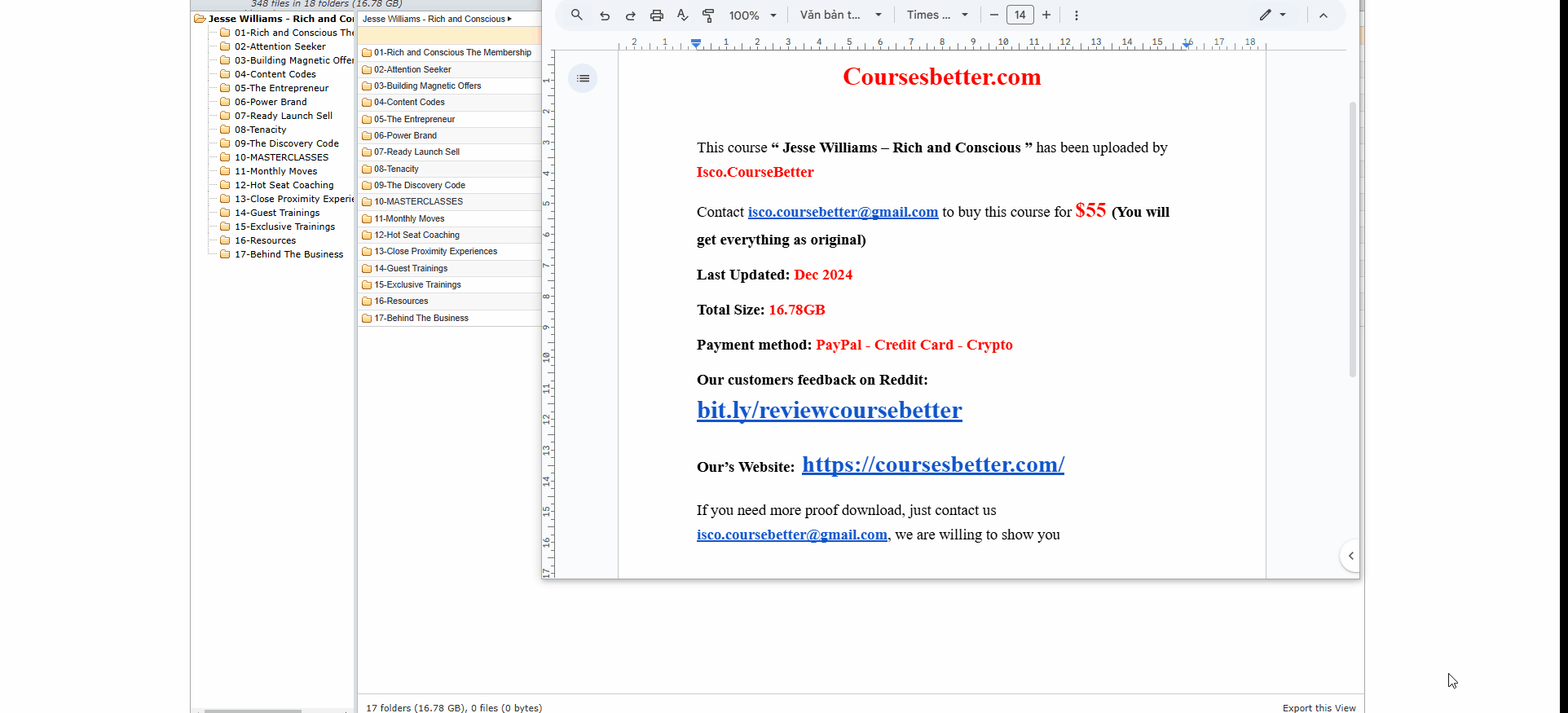Open the 100% zoom dropdown
1568x713 pixels.
752,15
